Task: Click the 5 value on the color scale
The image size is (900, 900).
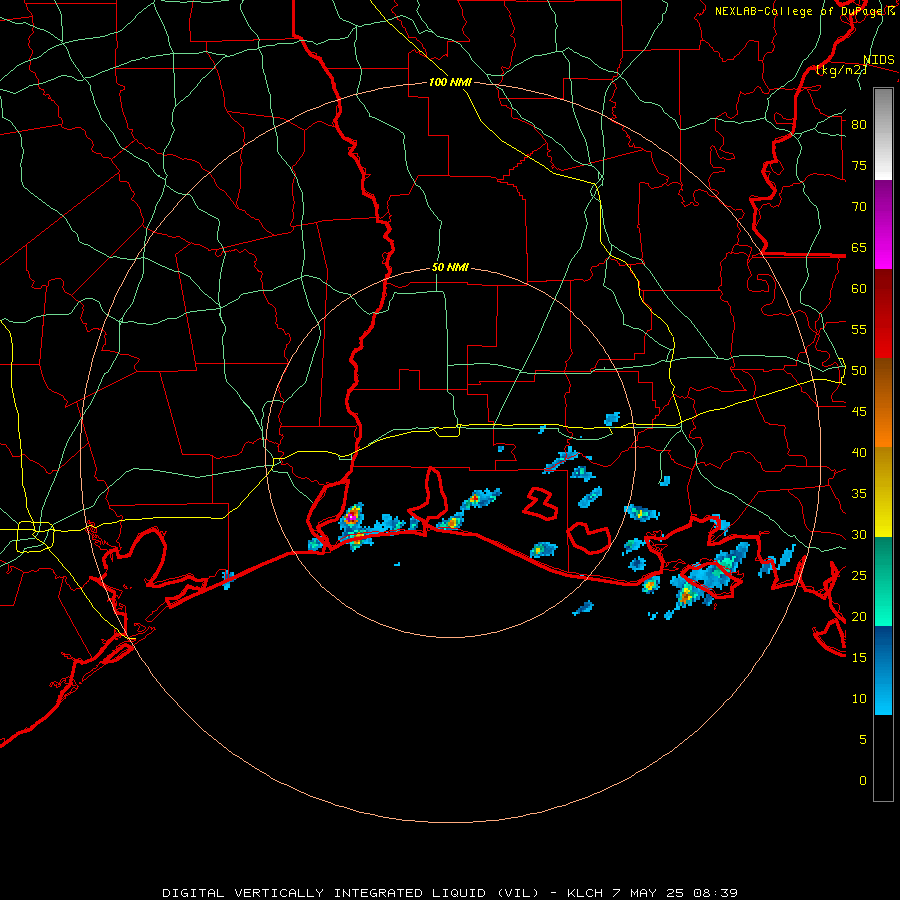Action: pyautogui.click(x=863, y=740)
